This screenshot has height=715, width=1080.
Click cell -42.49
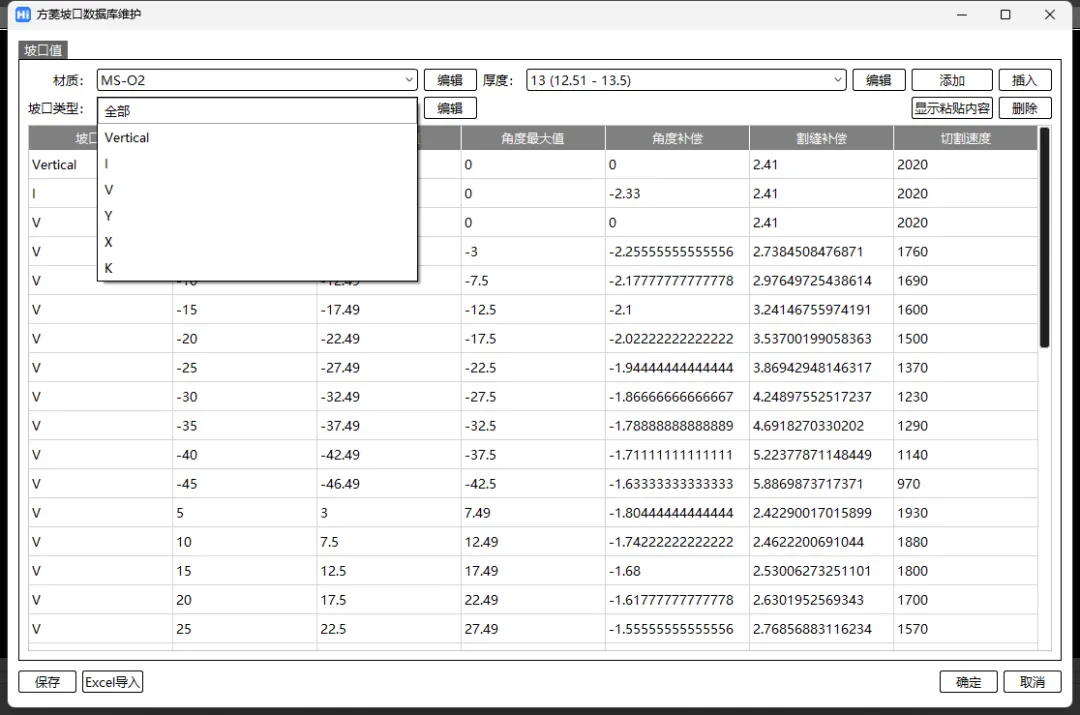(388, 455)
